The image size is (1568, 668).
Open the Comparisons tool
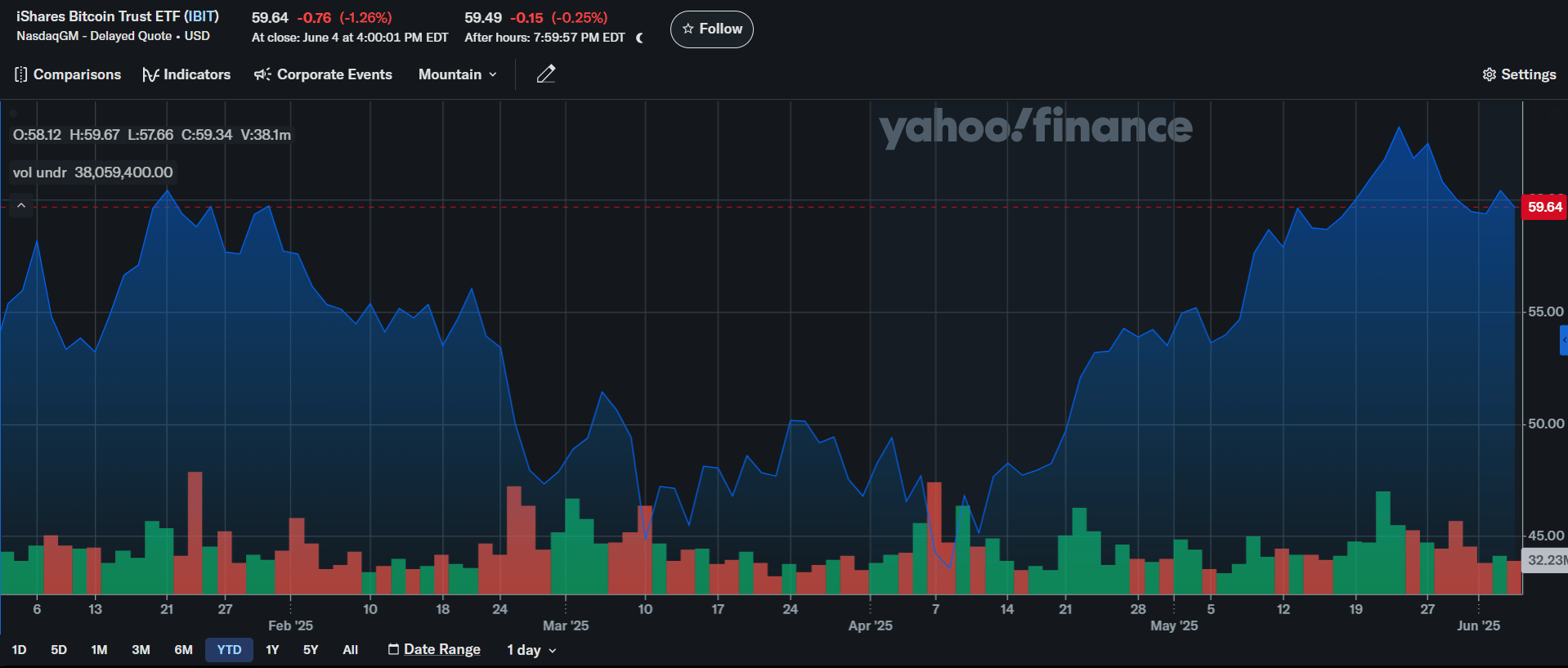click(68, 74)
